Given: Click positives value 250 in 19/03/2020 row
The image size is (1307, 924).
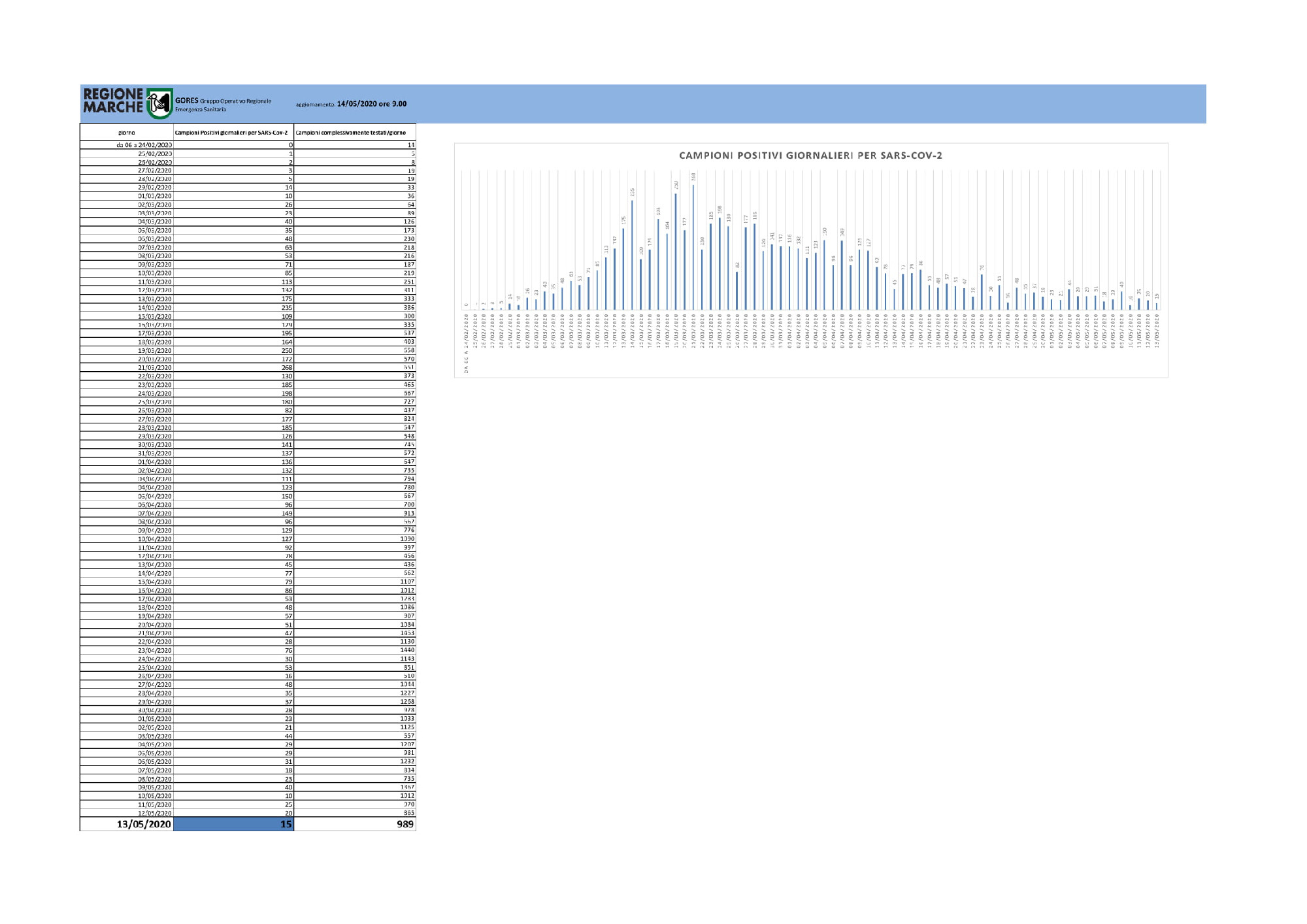Looking at the screenshot, I should (x=287, y=350).
